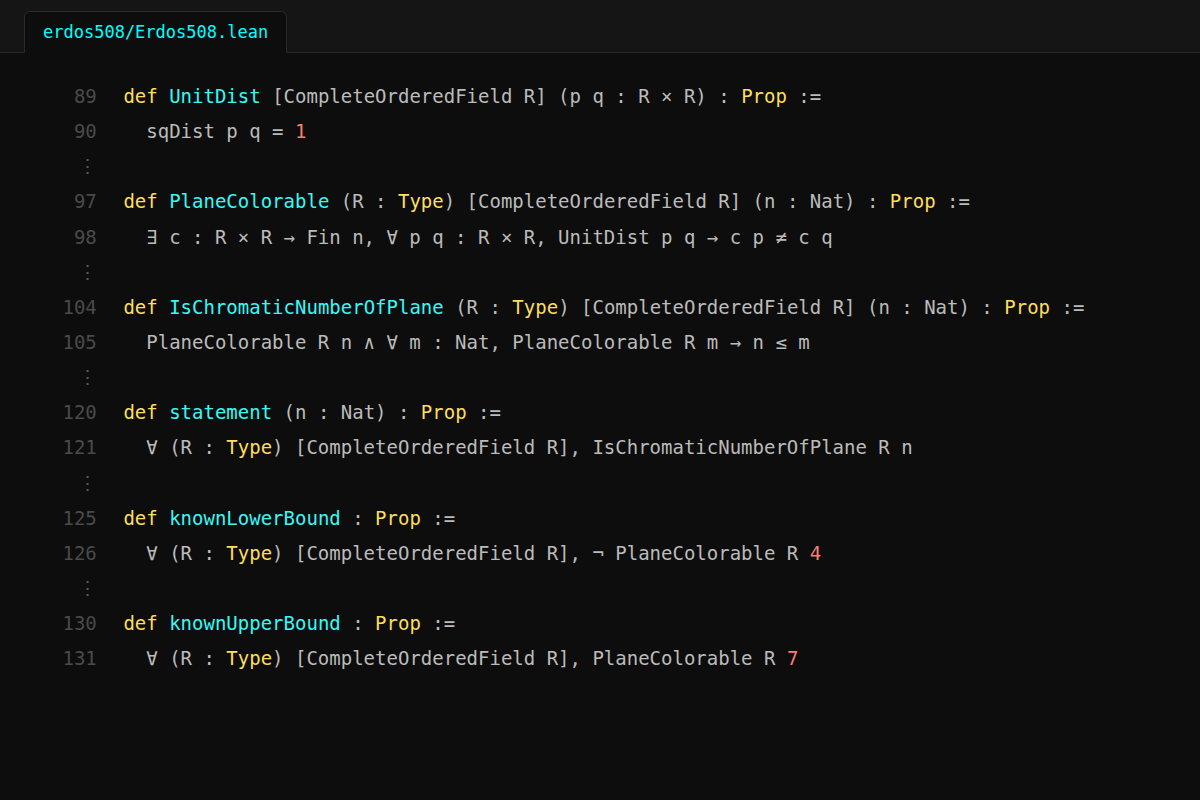Click the red numeral 4 on line 126
Screen dimensions: 1200x800
816,553
